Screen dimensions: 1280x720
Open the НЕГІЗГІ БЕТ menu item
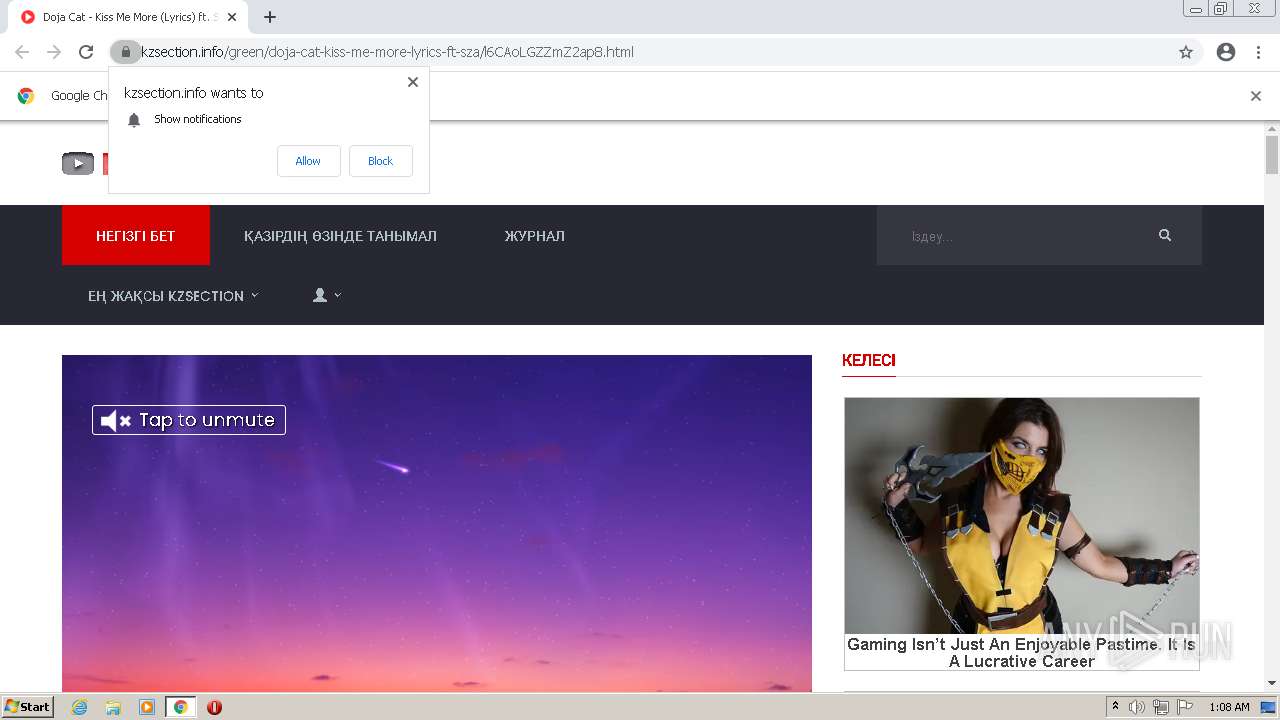136,236
